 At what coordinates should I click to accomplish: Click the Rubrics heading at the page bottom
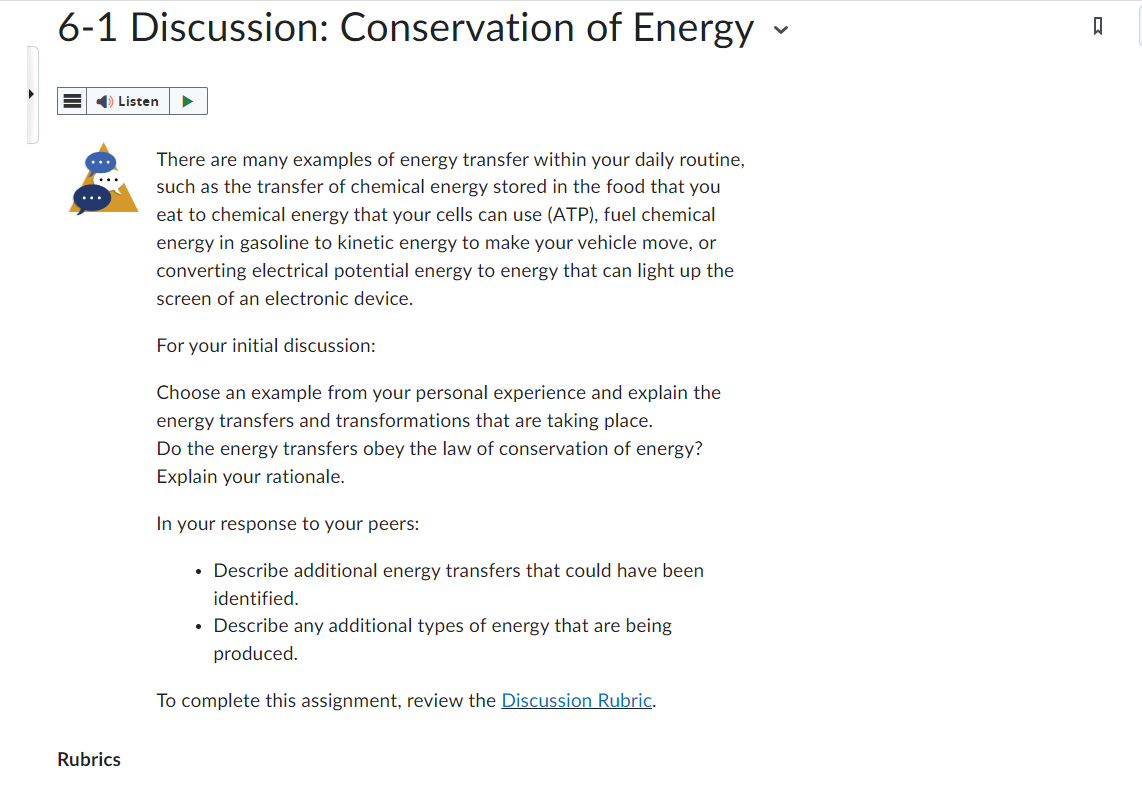88,759
